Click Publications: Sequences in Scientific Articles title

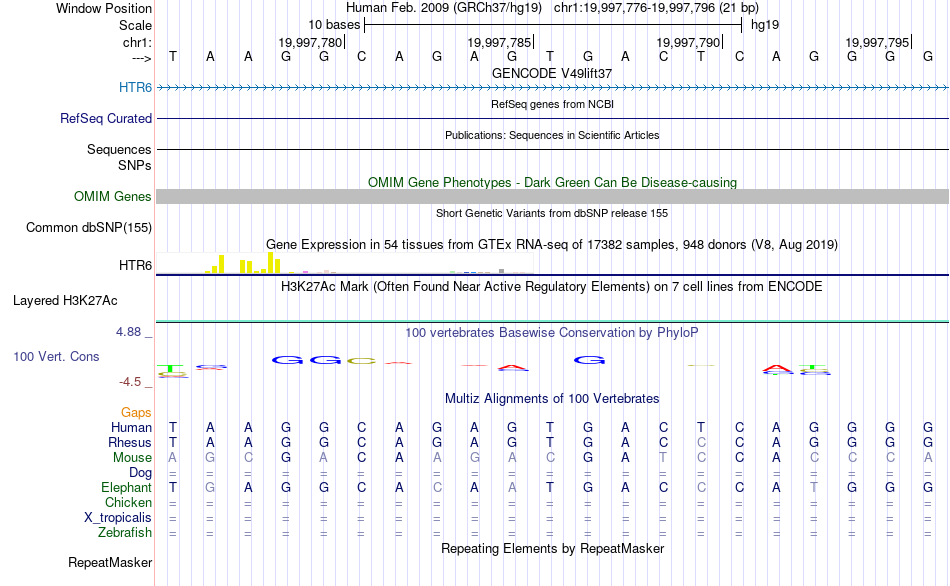click(x=552, y=135)
